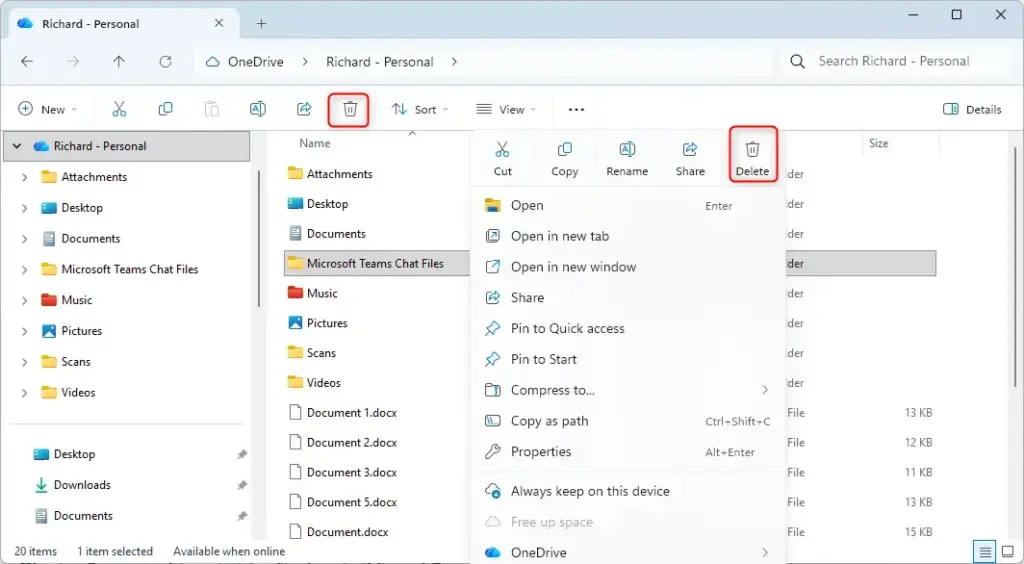Expand Microsoft Teams Chat Files tree node
Image resolution: width=1024 pixels, height=564 pixels.
pos(24,270)
